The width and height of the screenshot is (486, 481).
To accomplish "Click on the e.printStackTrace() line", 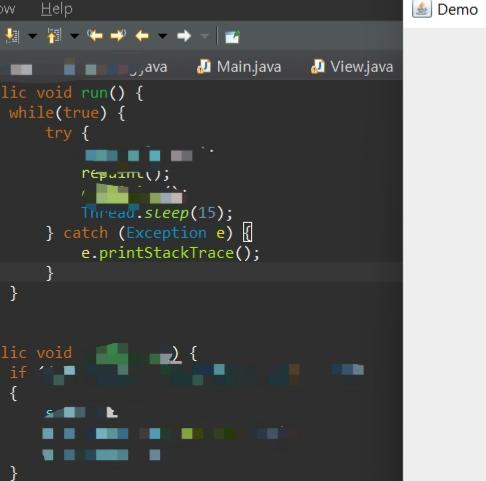I will (x=170, y=253).
